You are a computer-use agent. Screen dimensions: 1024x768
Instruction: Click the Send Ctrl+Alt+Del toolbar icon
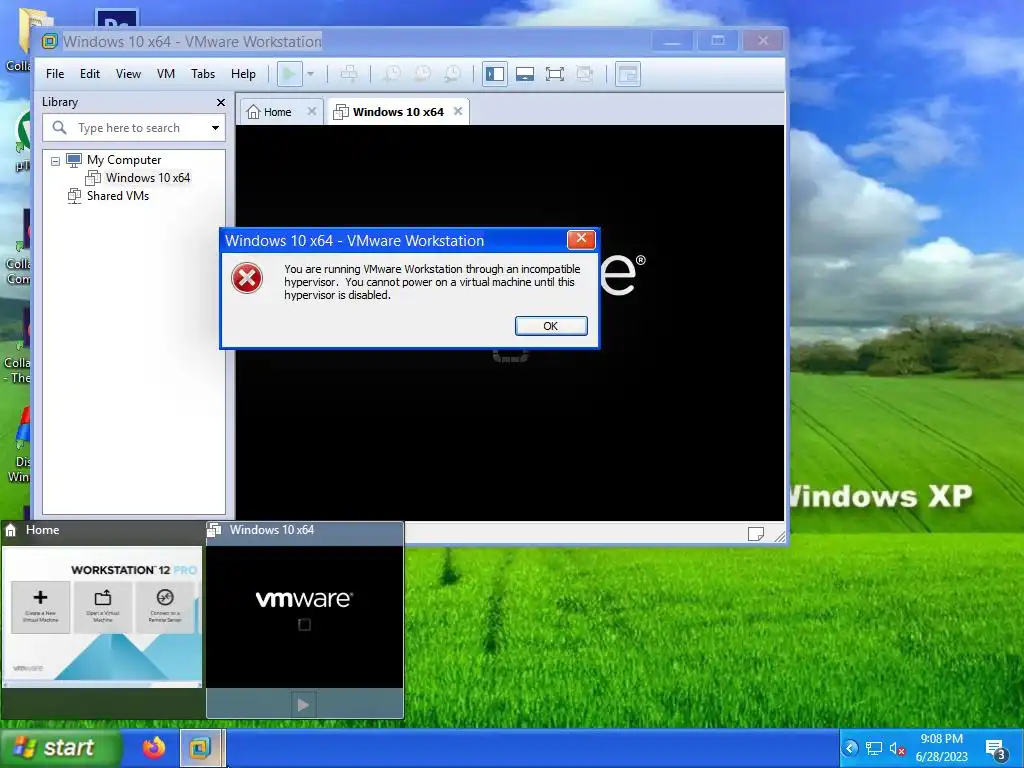[x=349, y=74]
